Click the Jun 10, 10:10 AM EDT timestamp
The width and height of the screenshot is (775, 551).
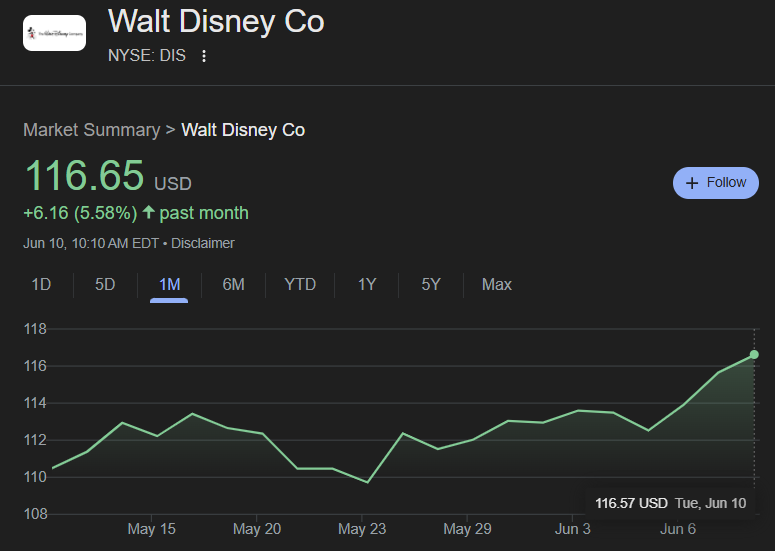91,243
